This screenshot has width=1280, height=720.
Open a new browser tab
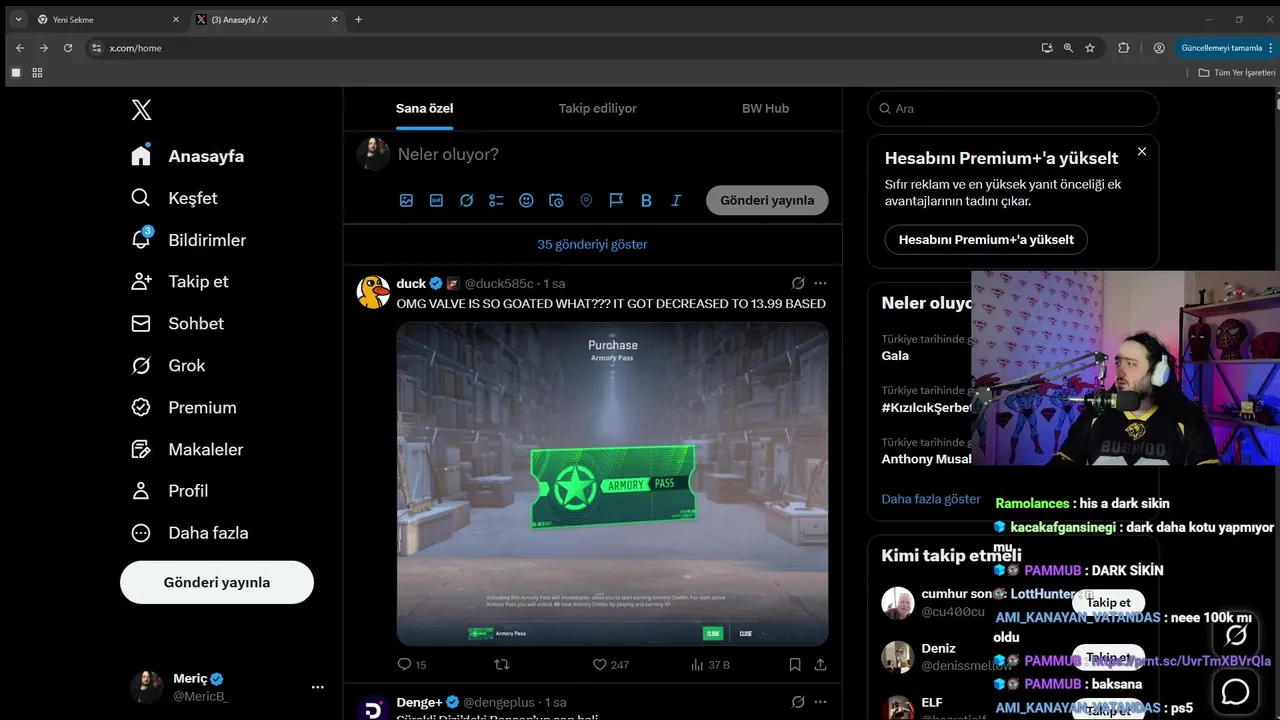point(358,19)
